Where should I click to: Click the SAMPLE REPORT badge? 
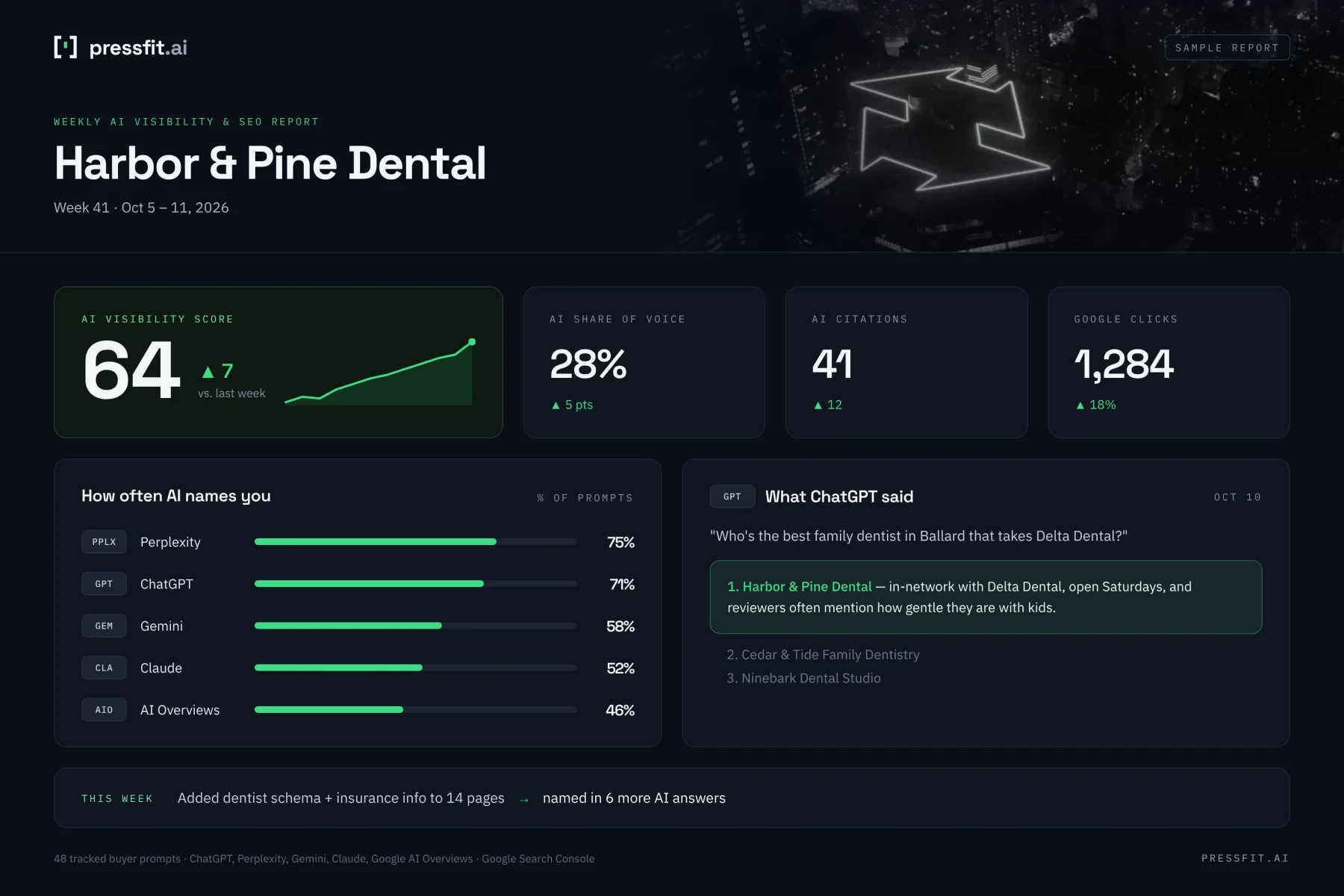pyautogui.click(x=1227, y=48)
